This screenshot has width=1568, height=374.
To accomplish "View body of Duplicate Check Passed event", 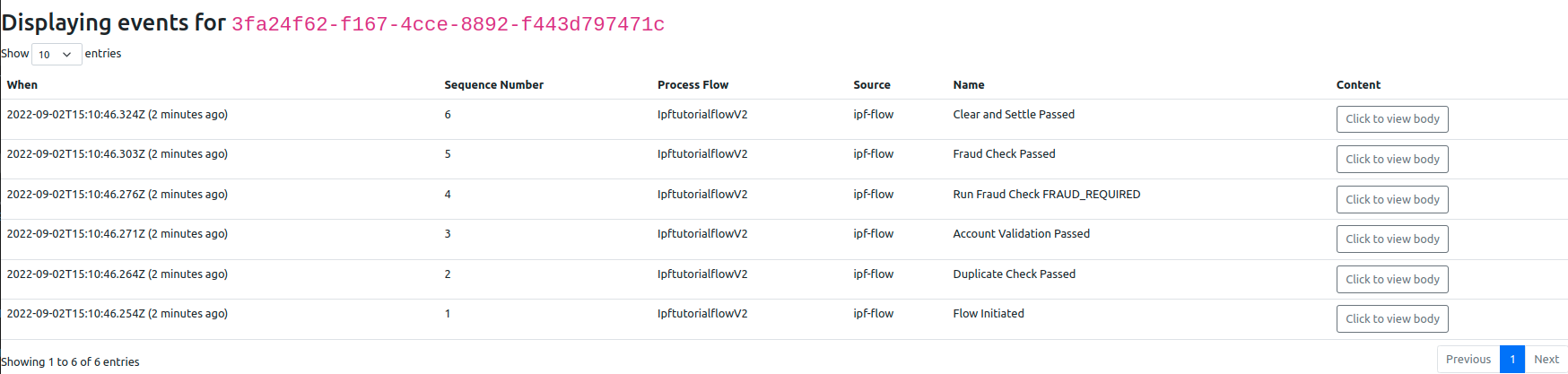I will click(x=1391, y=279).
